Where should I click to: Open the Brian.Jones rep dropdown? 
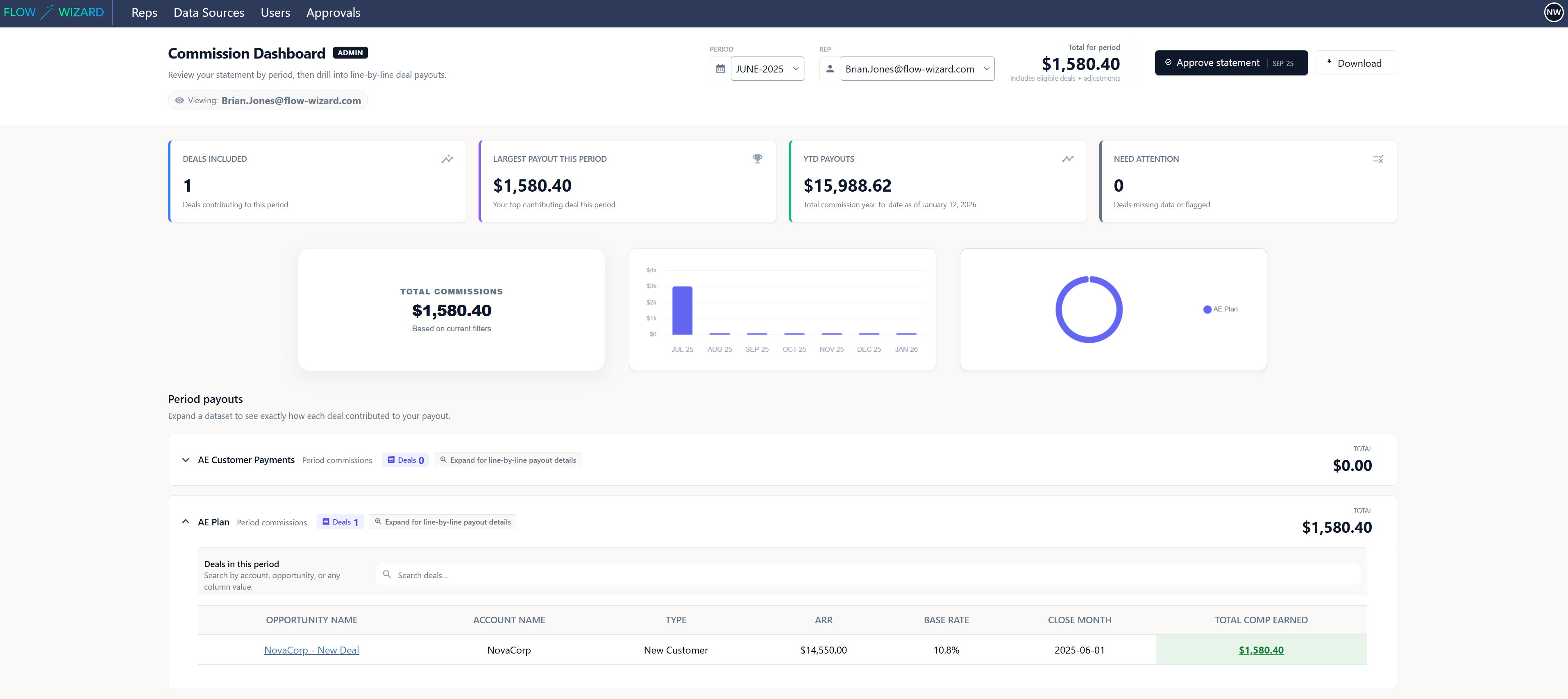pos(917,69)
